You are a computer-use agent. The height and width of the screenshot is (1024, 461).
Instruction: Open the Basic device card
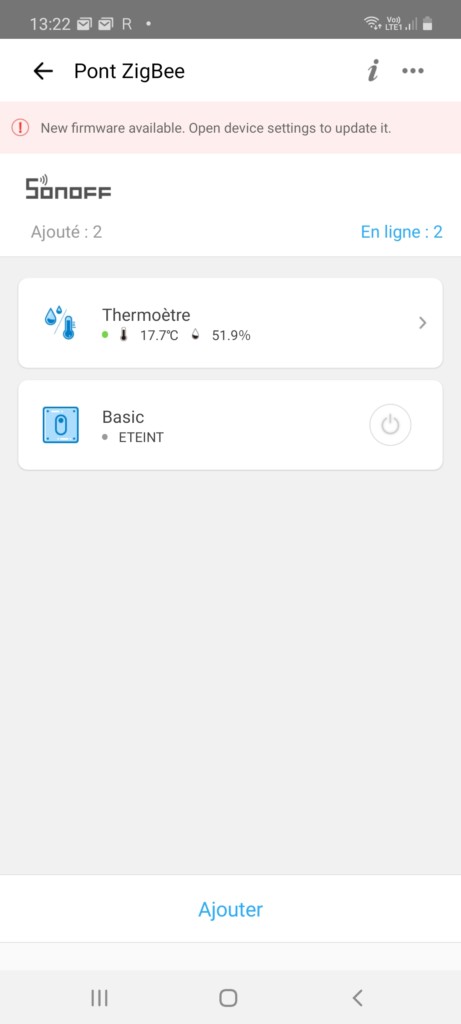230,424
